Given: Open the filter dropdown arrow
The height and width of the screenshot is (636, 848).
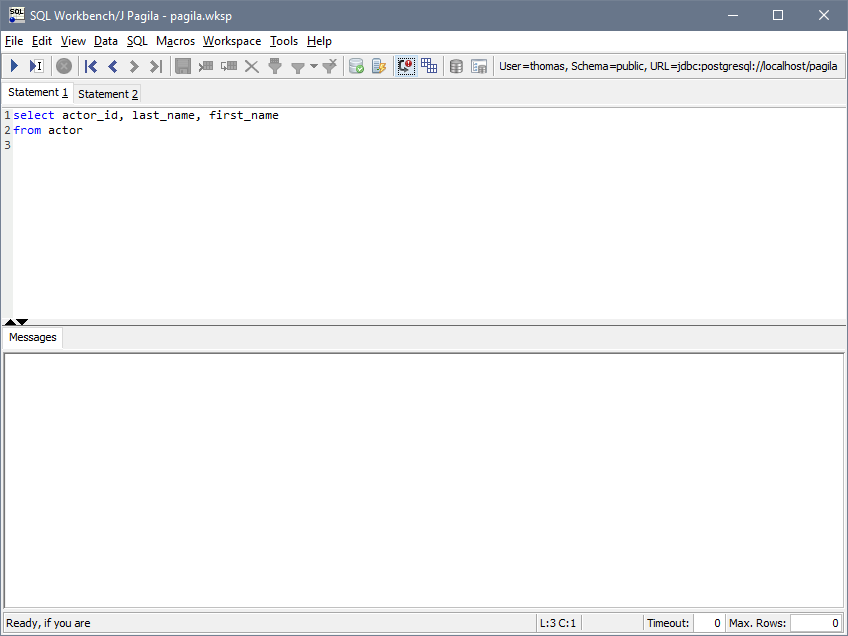Looking at the screenshot, I should pyautogui.click(x=314, y=67).
